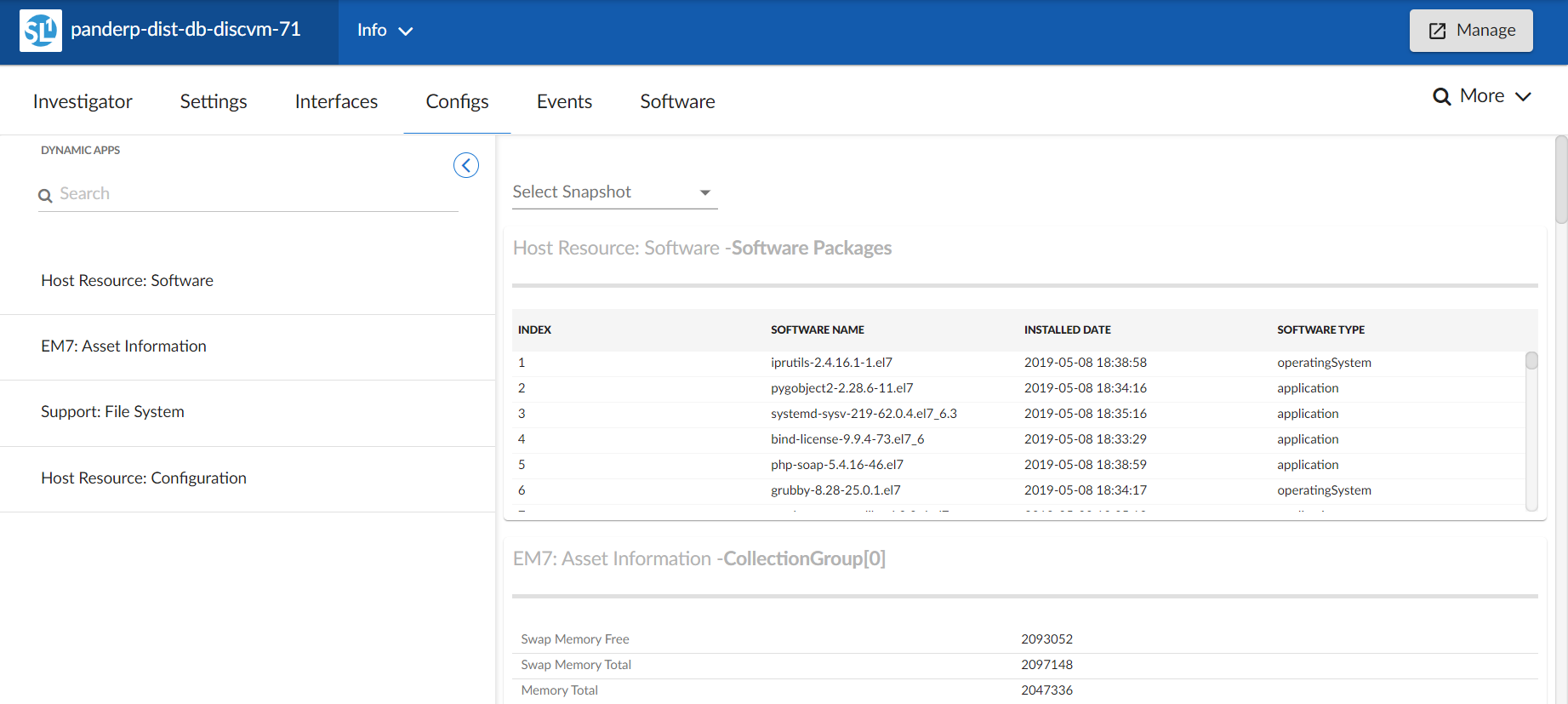This screenshot has width=1568, height=704.
Task: Open the Select Snapshot dropdown
Action: (x=614, y=192)
